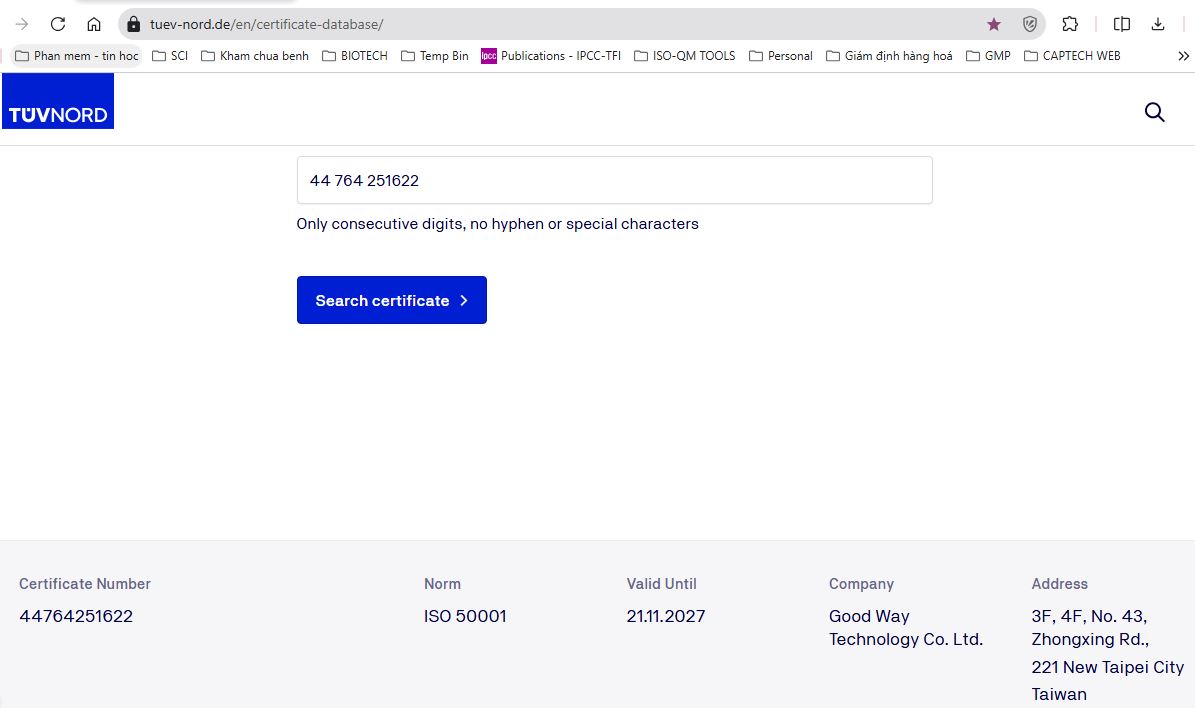The height and width of the screenshot is (708, 1195).
Task: Open the GMP bookmark folder
Action: (988, 56)
